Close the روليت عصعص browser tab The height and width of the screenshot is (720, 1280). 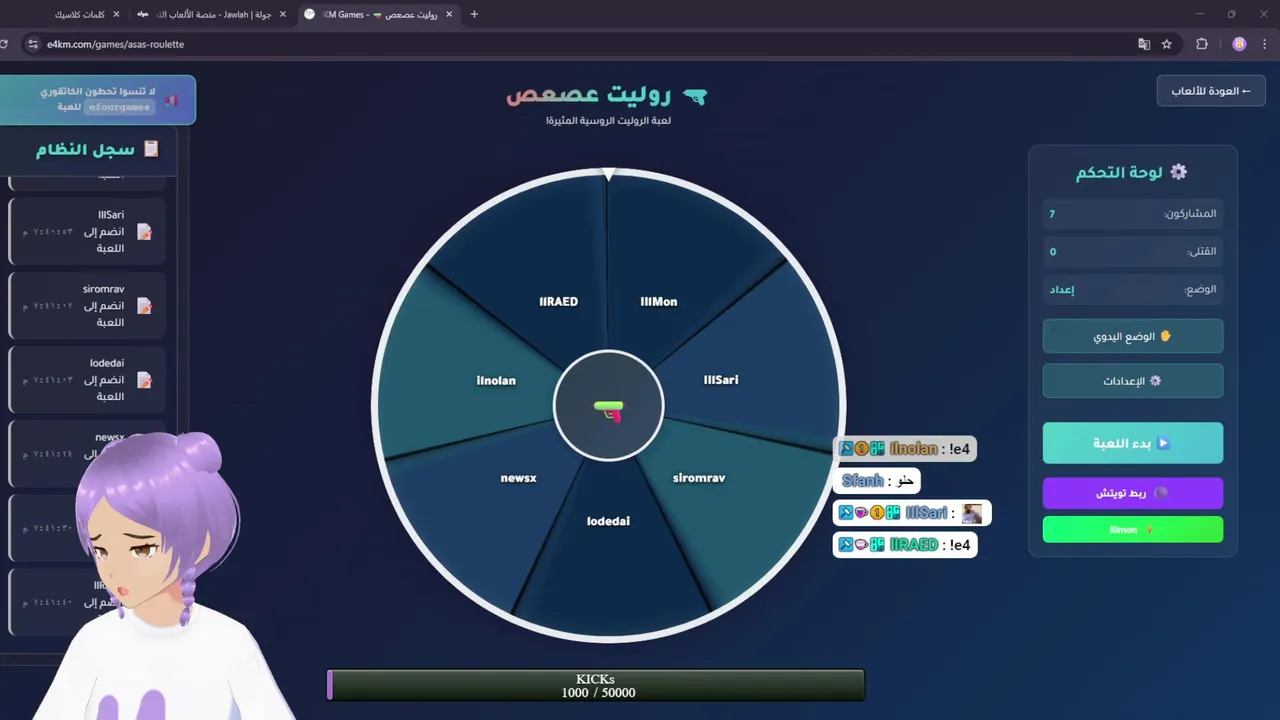coord(449,14)
